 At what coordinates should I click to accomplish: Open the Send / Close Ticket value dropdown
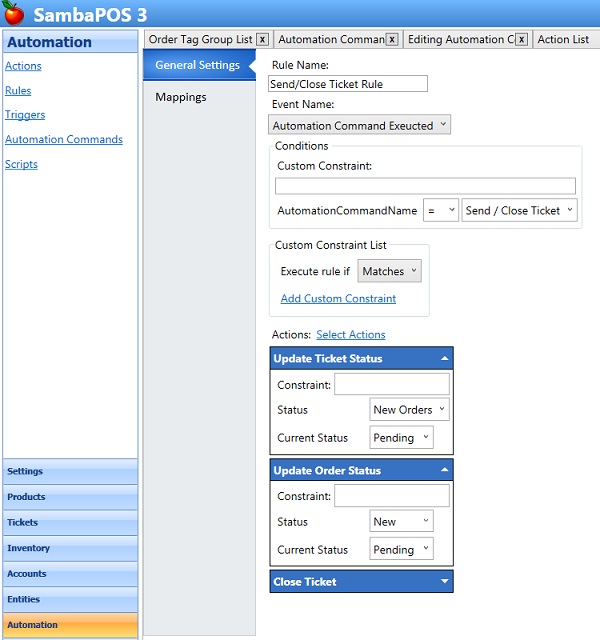click(519, 211)
